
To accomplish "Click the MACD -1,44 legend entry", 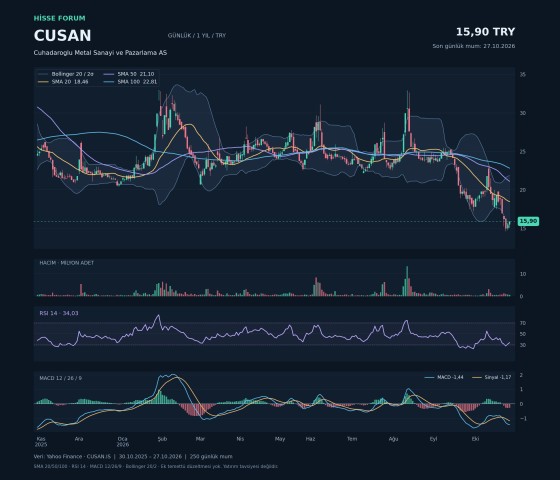I will pyautogui.click(x=444, y=377).
